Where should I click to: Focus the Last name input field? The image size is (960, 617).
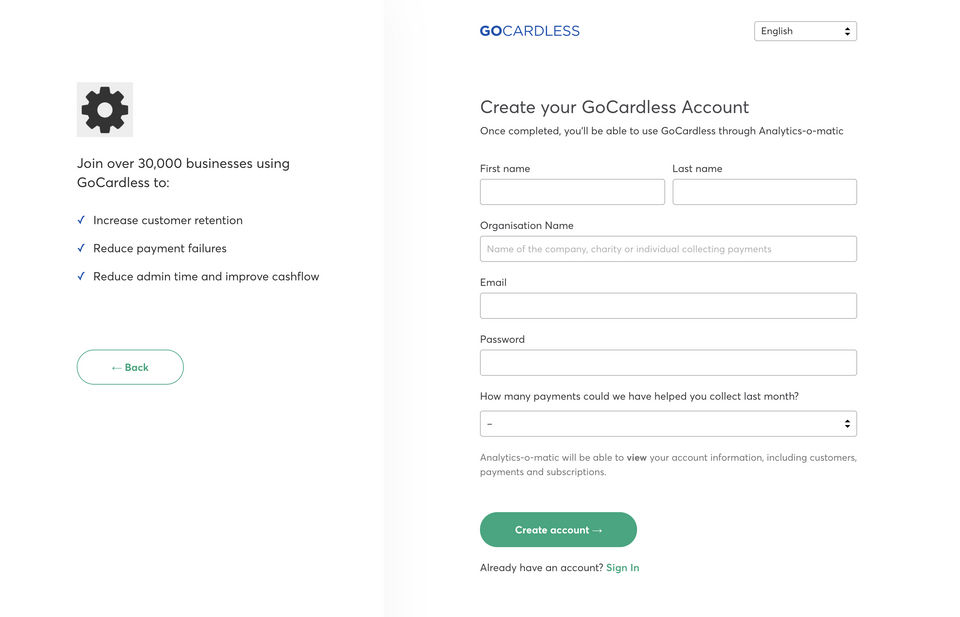tap(764, 192)
